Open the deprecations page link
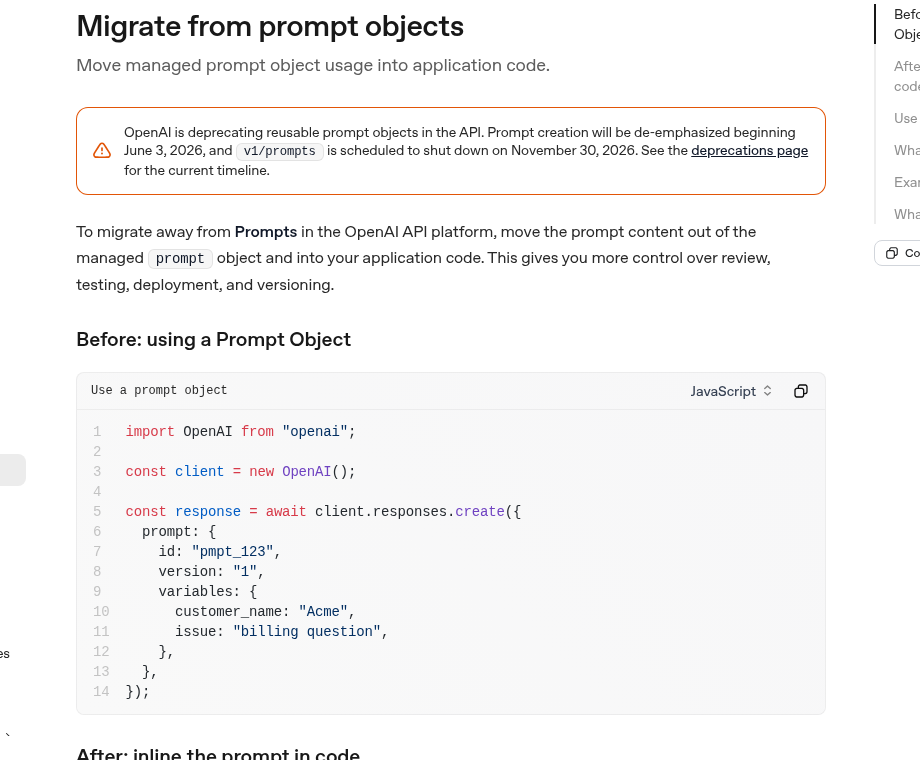Screen dimensions: 920x760 749,151
